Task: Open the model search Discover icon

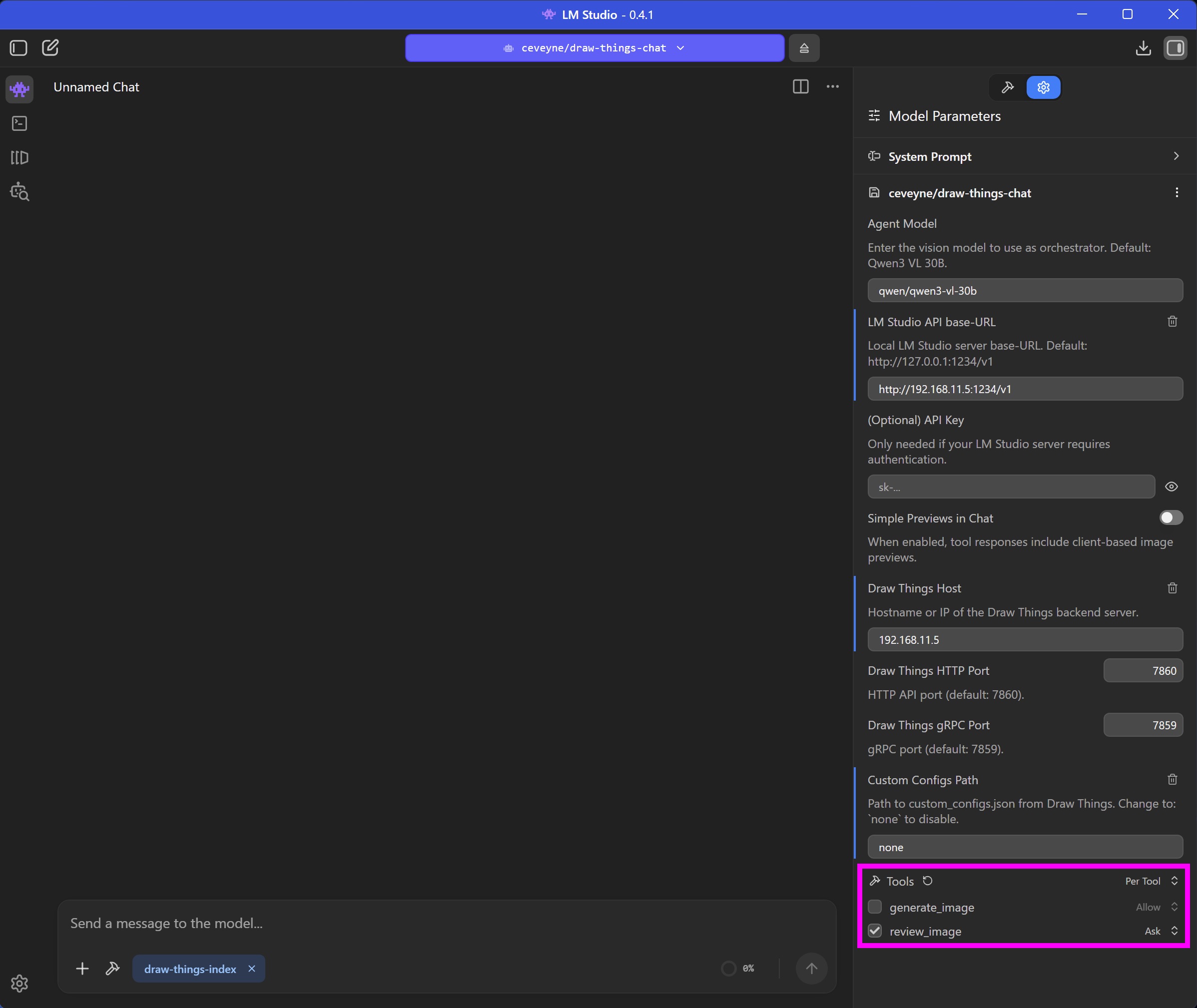Action: 19,192
